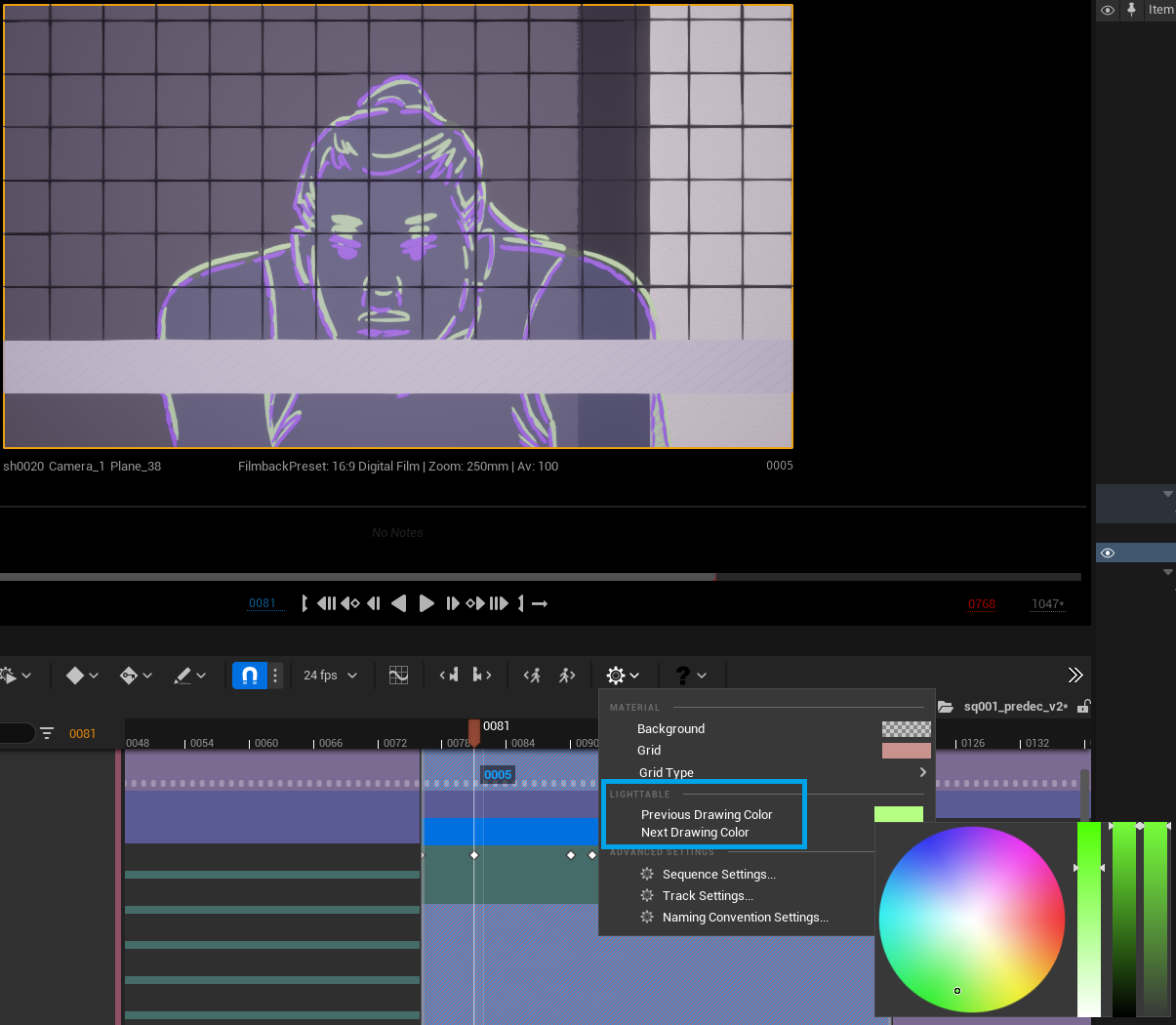Click the rightmost green slider bar
This screenshot has width=1176, height=1025.
pos(1156,920)
